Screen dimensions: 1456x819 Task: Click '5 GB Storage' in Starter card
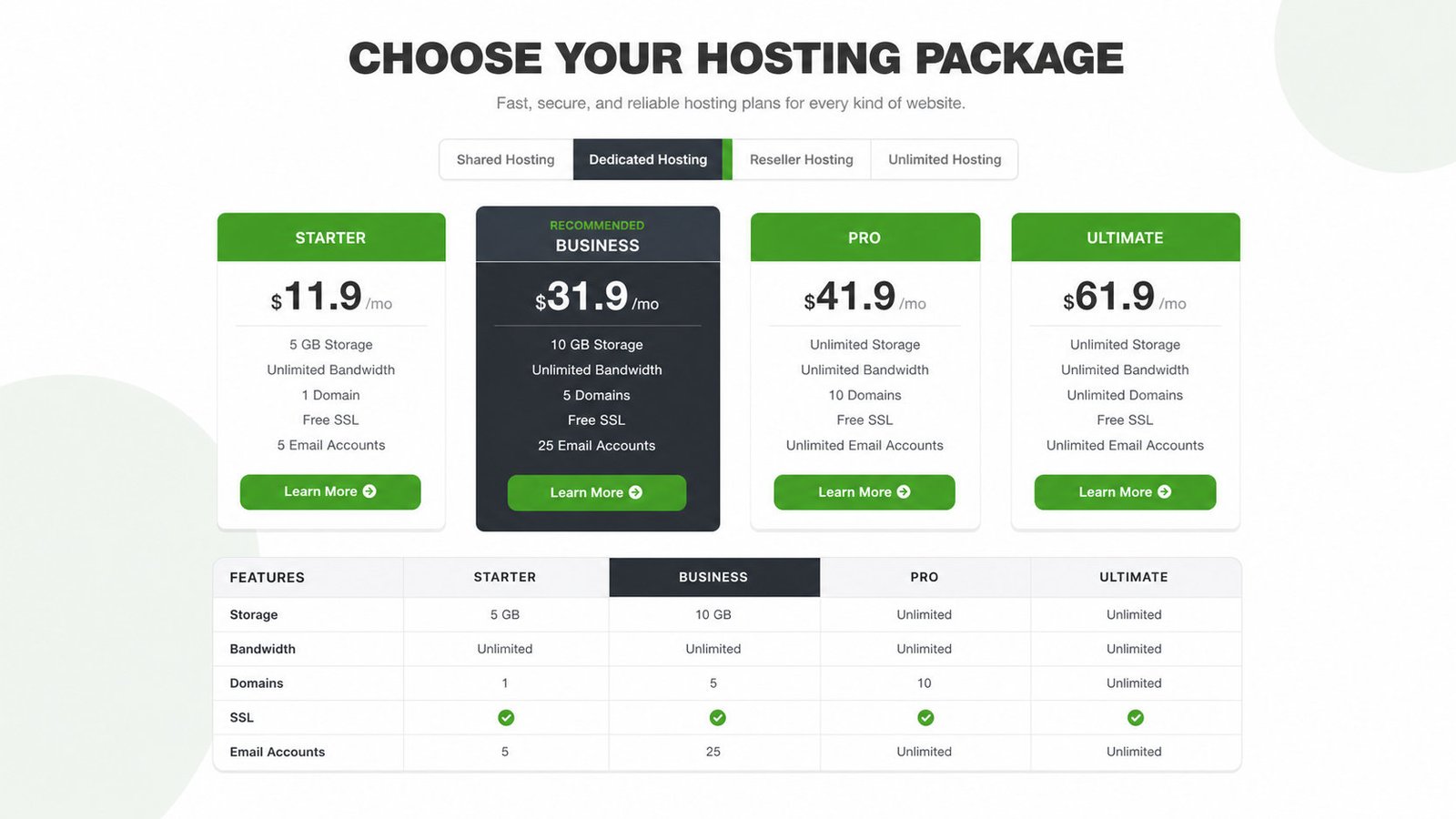331,345
